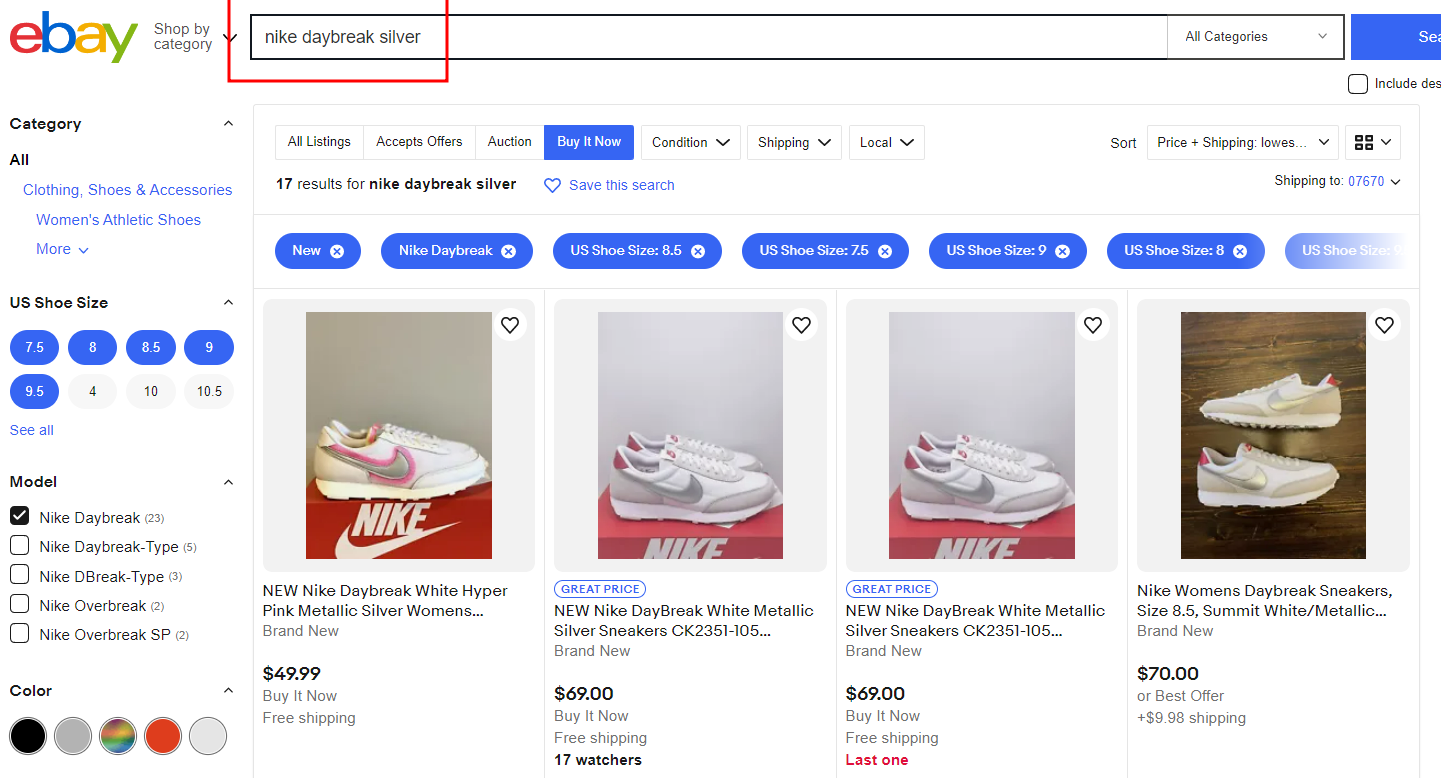
Task: Switch to the Auction tab
Action: 509,142
